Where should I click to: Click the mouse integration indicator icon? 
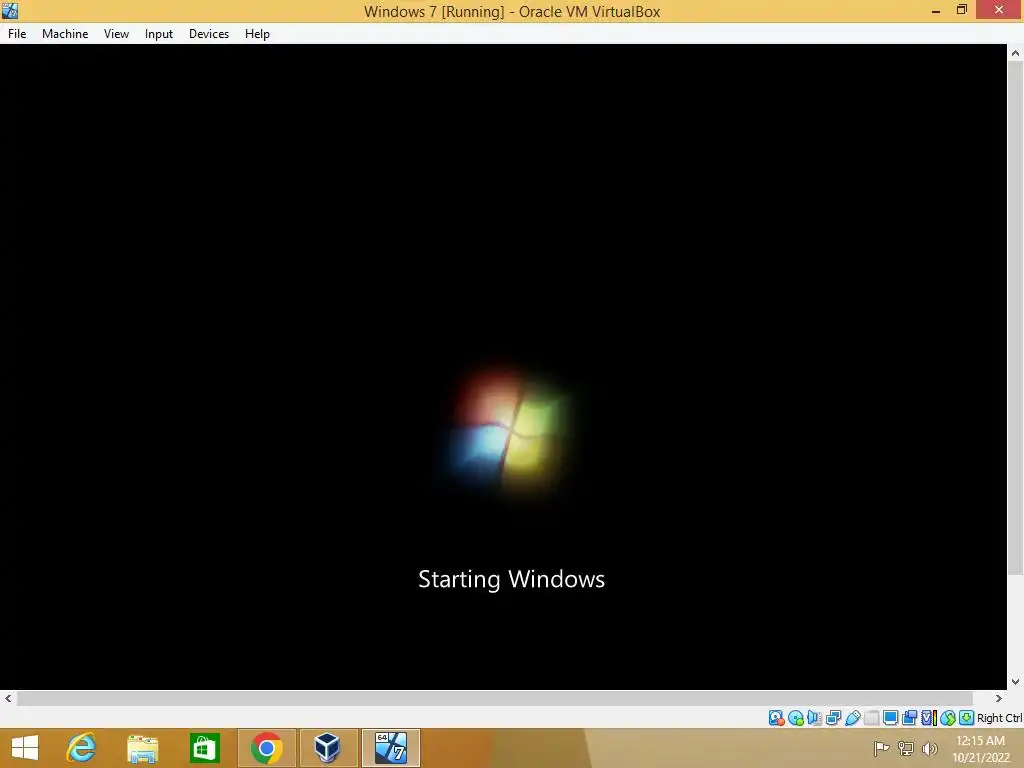[948, 718]
